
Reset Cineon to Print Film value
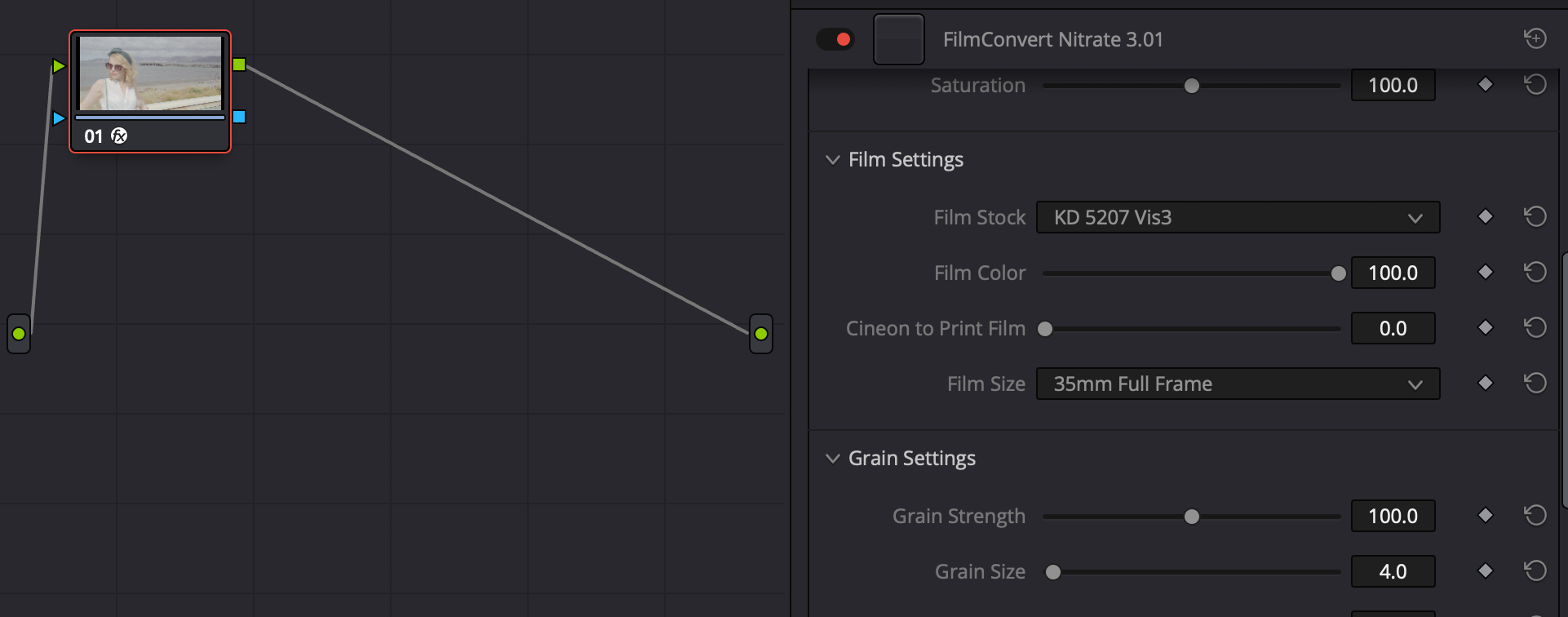(x=1535, y=327)
